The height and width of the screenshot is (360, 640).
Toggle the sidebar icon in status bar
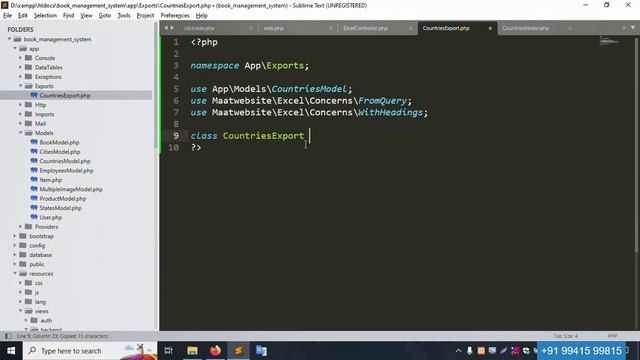(x=8, y=336)
